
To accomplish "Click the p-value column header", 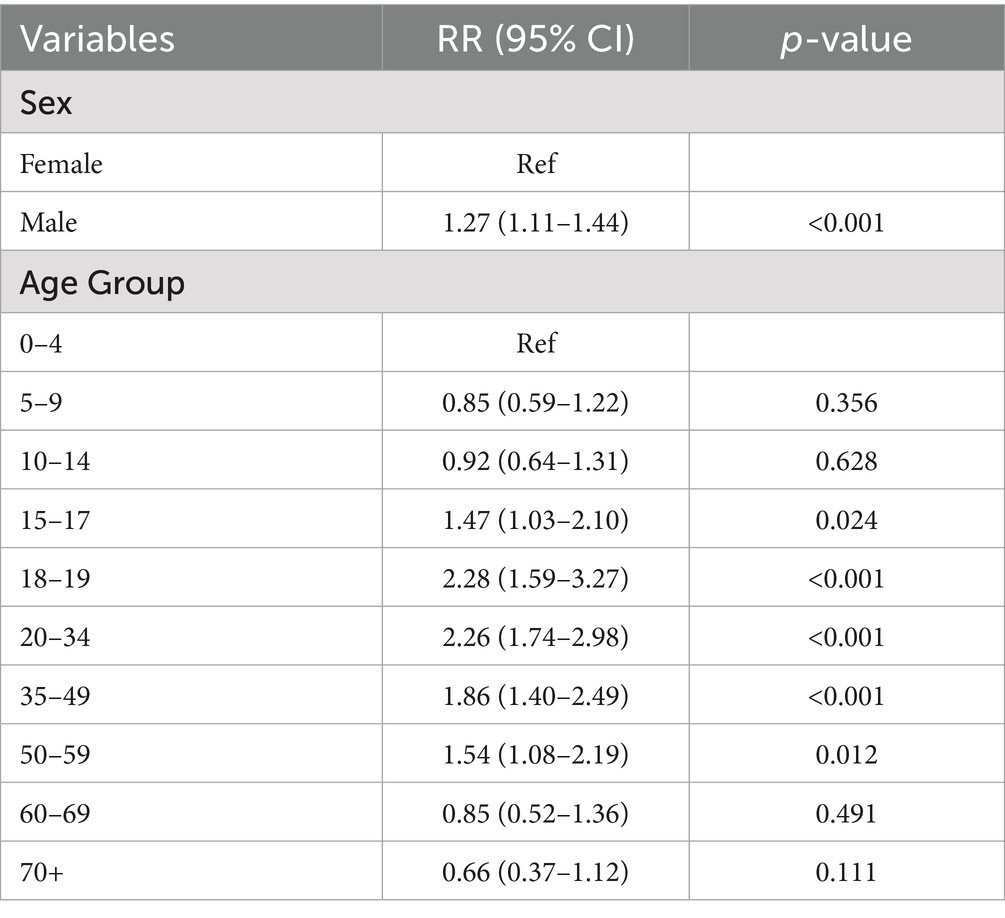I will click(x=846, y=38).
